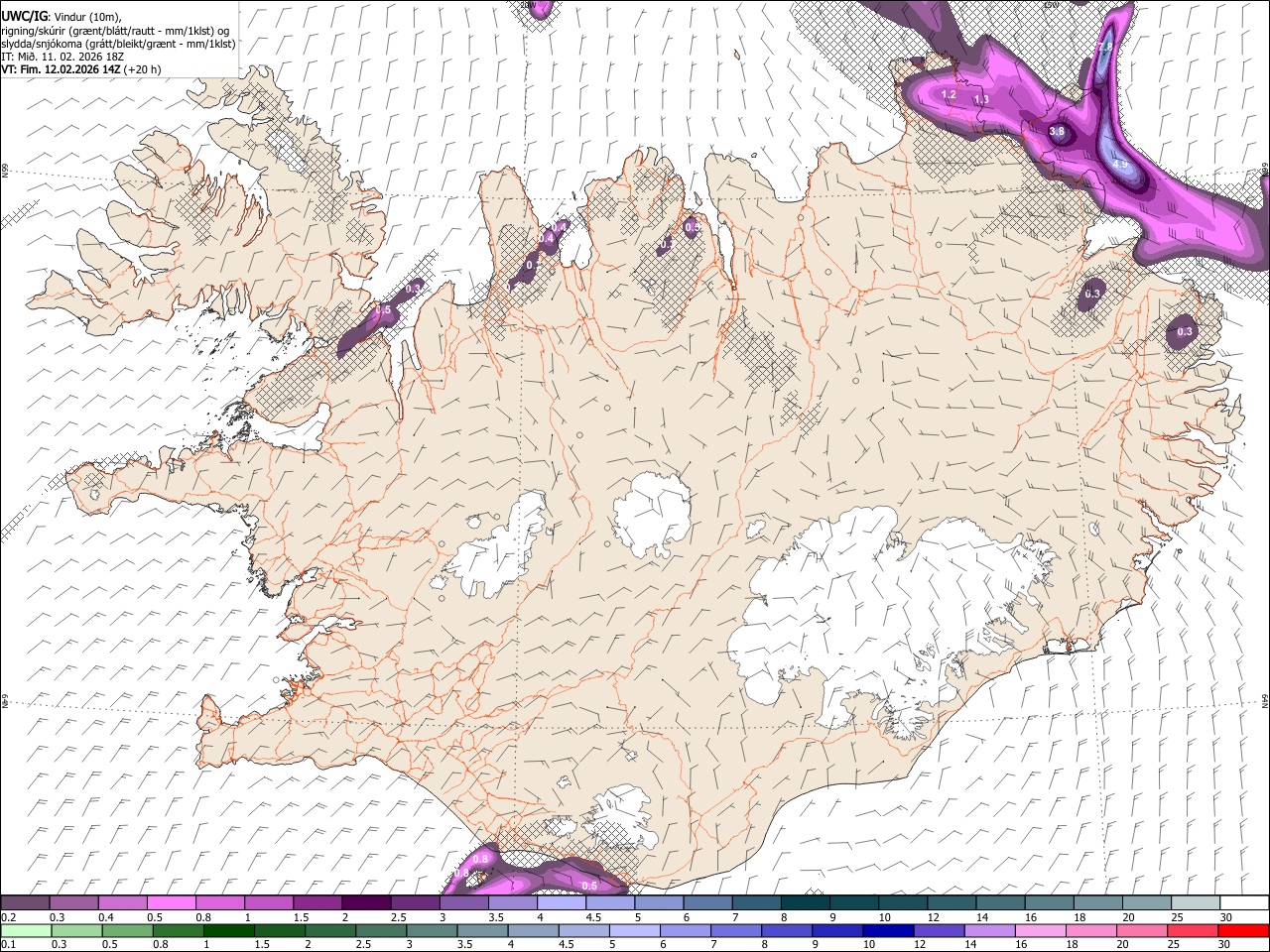Pick the light purple bottom-scale swatch starting at 14
Viewport: 1270px width, 952px height.
(988, 930)
